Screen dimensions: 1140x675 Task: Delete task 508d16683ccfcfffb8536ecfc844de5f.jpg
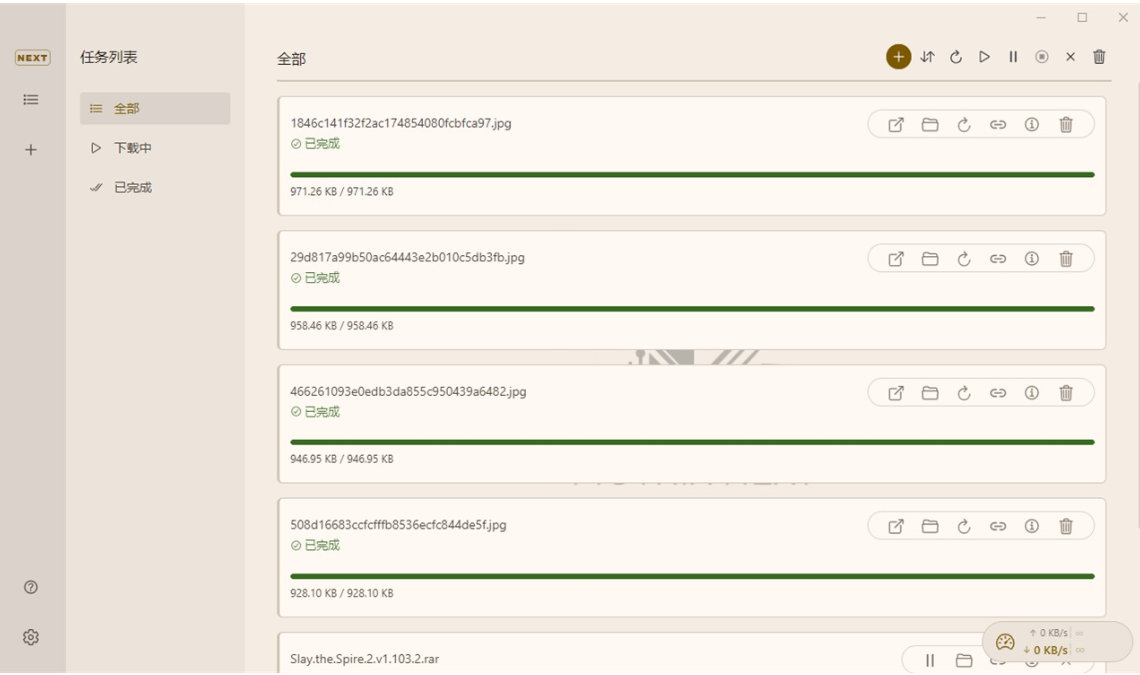1066,526
